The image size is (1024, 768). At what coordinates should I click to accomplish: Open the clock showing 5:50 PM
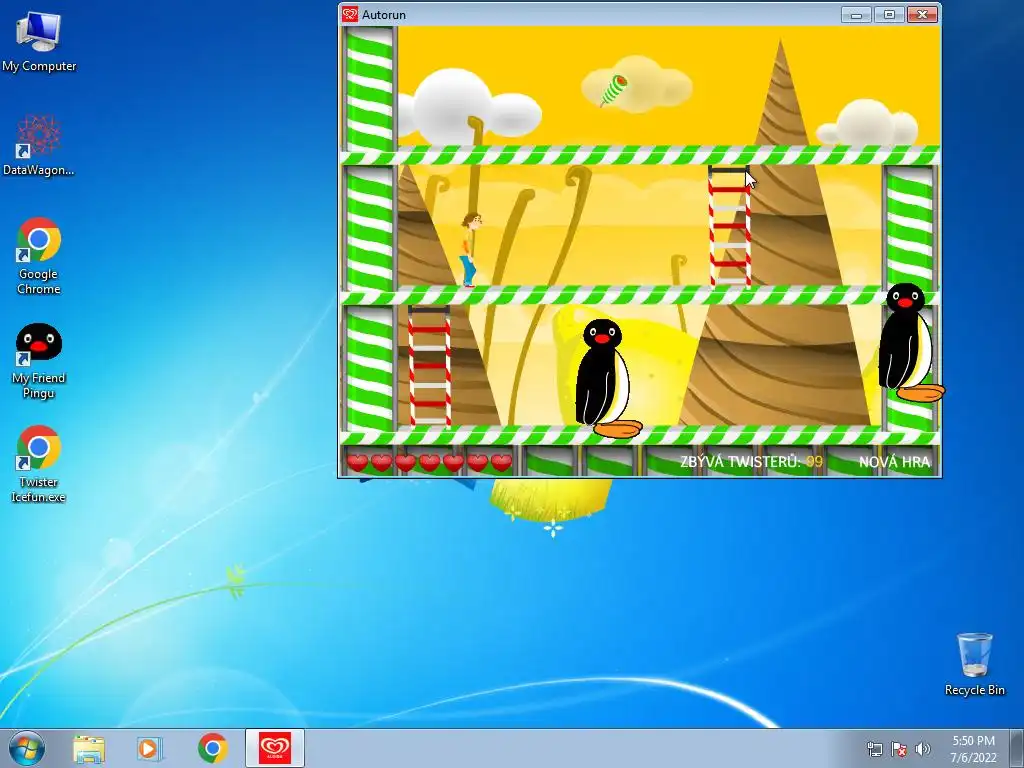click(x=973, y=749)
